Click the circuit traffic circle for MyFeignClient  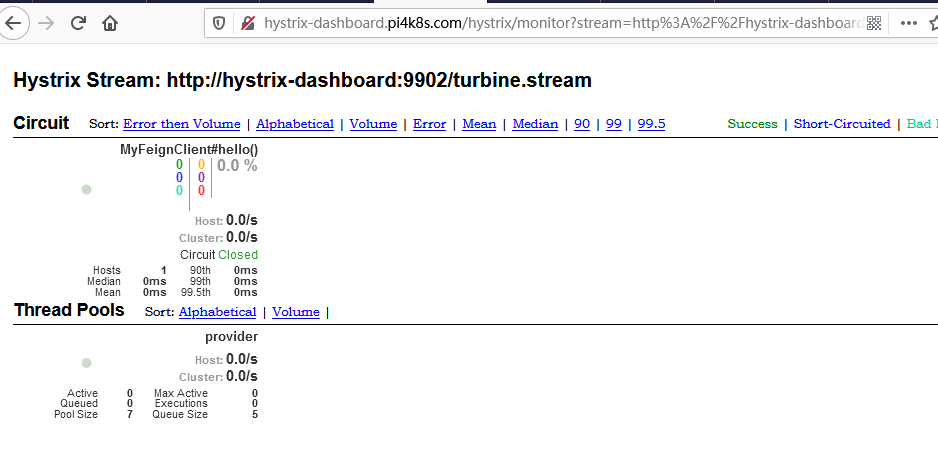86,190
